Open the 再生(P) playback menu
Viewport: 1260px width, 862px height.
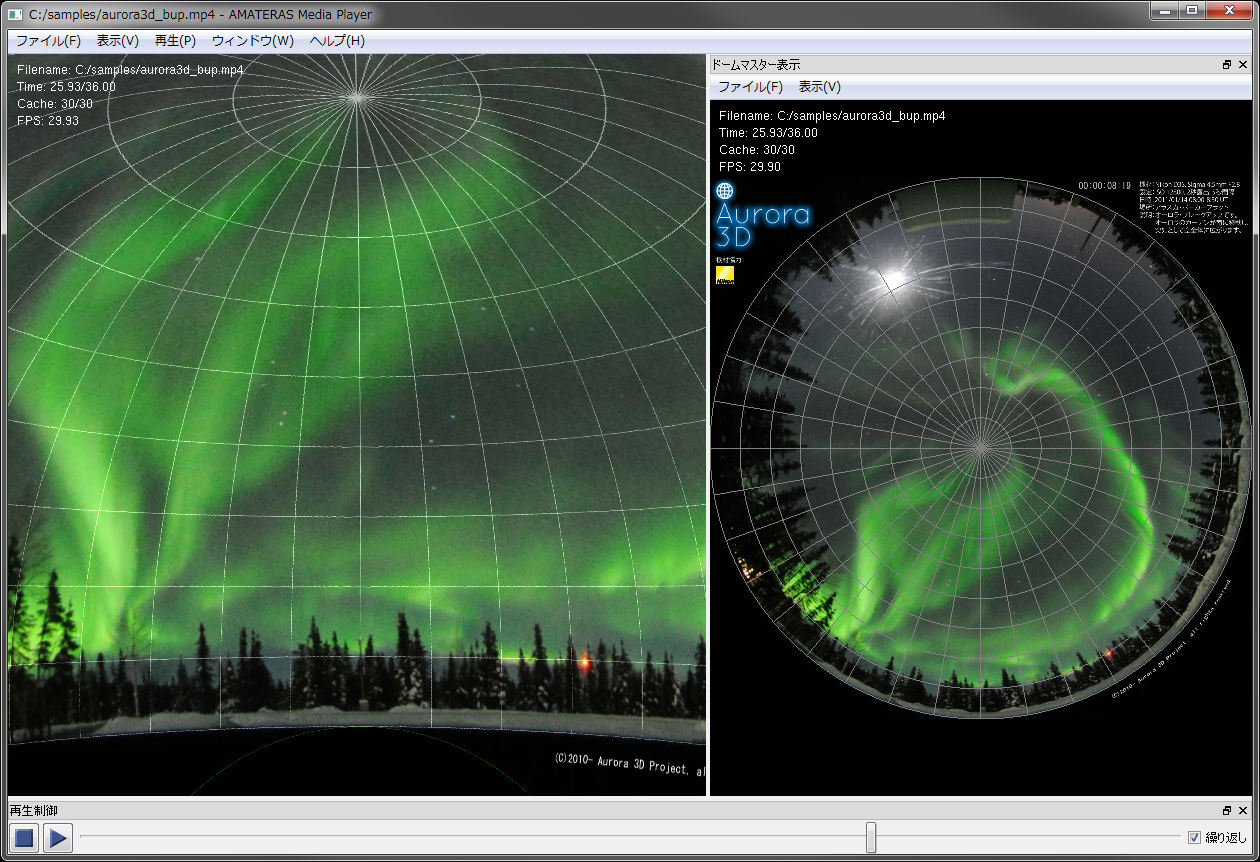click(175, 41)
